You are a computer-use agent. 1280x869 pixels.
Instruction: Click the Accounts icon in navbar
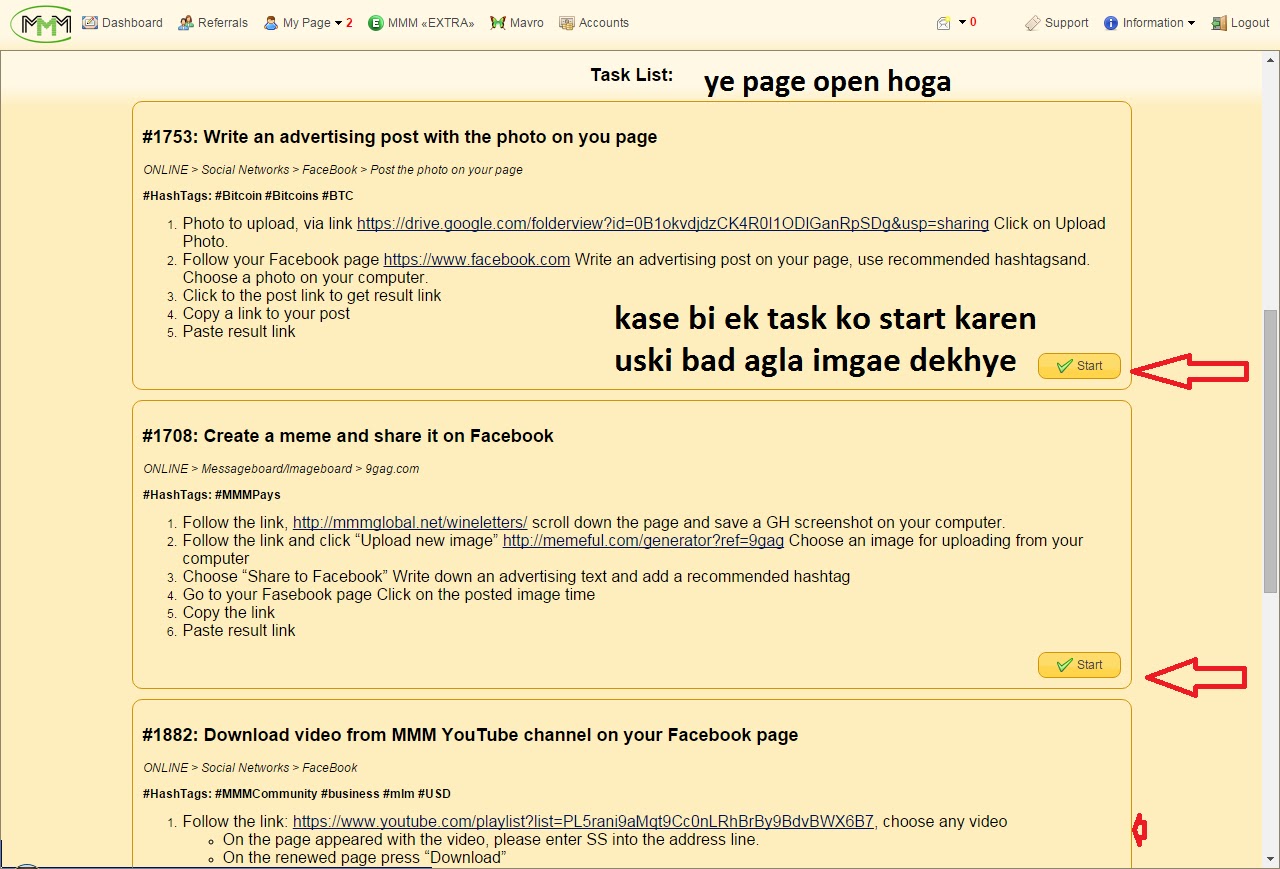tap(567, 22)
